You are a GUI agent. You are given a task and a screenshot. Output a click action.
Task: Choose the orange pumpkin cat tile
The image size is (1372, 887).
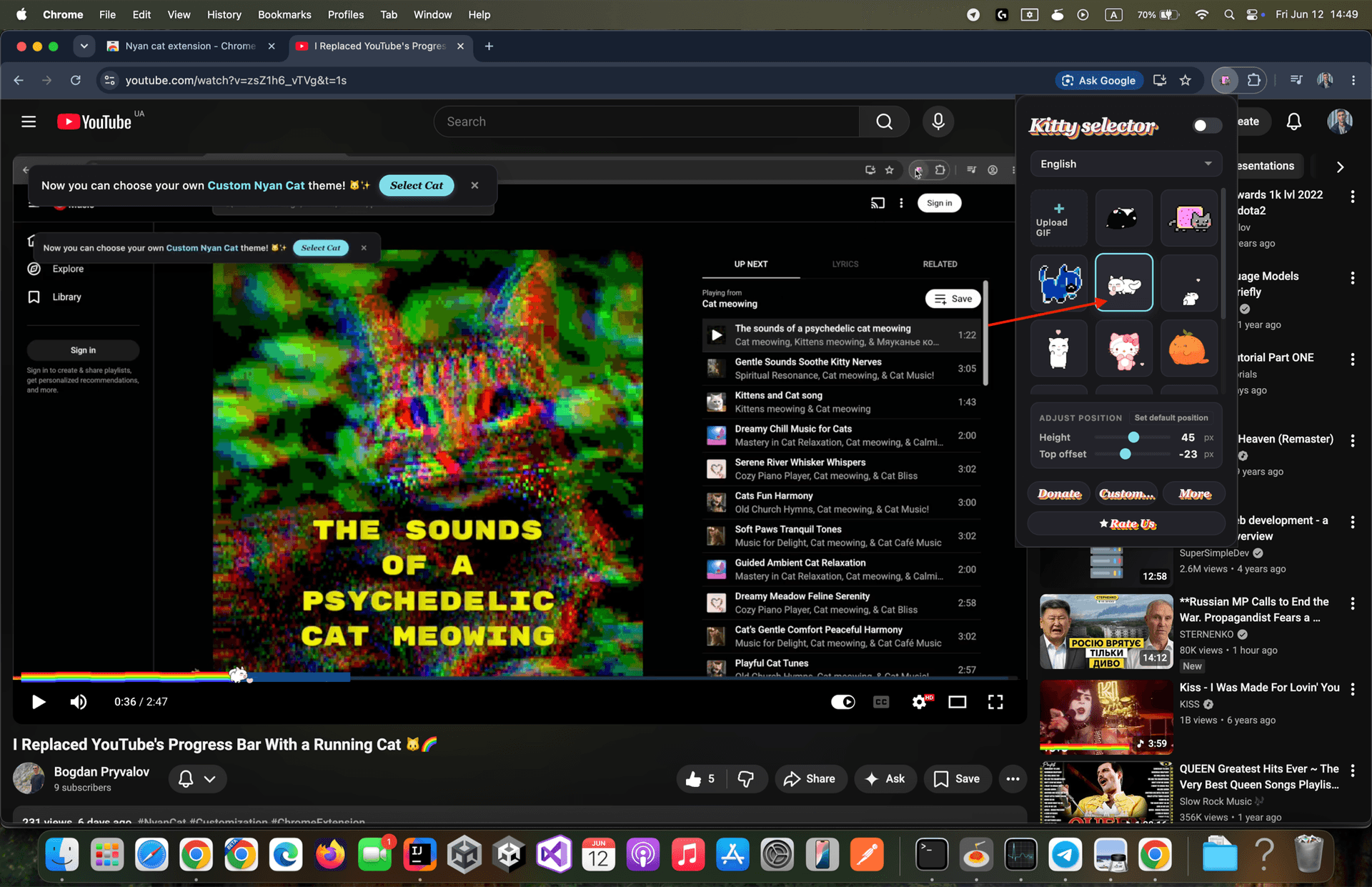(x=1188, y=348)
